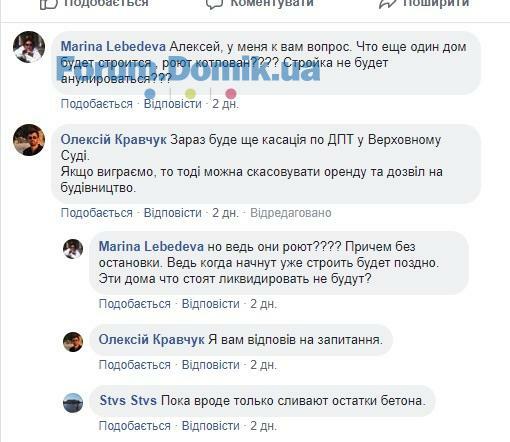Open Marina Lebedeva name link in first comment
This screenshot has width=510, height=442.
pyautogui.click(x=113, y=47)
